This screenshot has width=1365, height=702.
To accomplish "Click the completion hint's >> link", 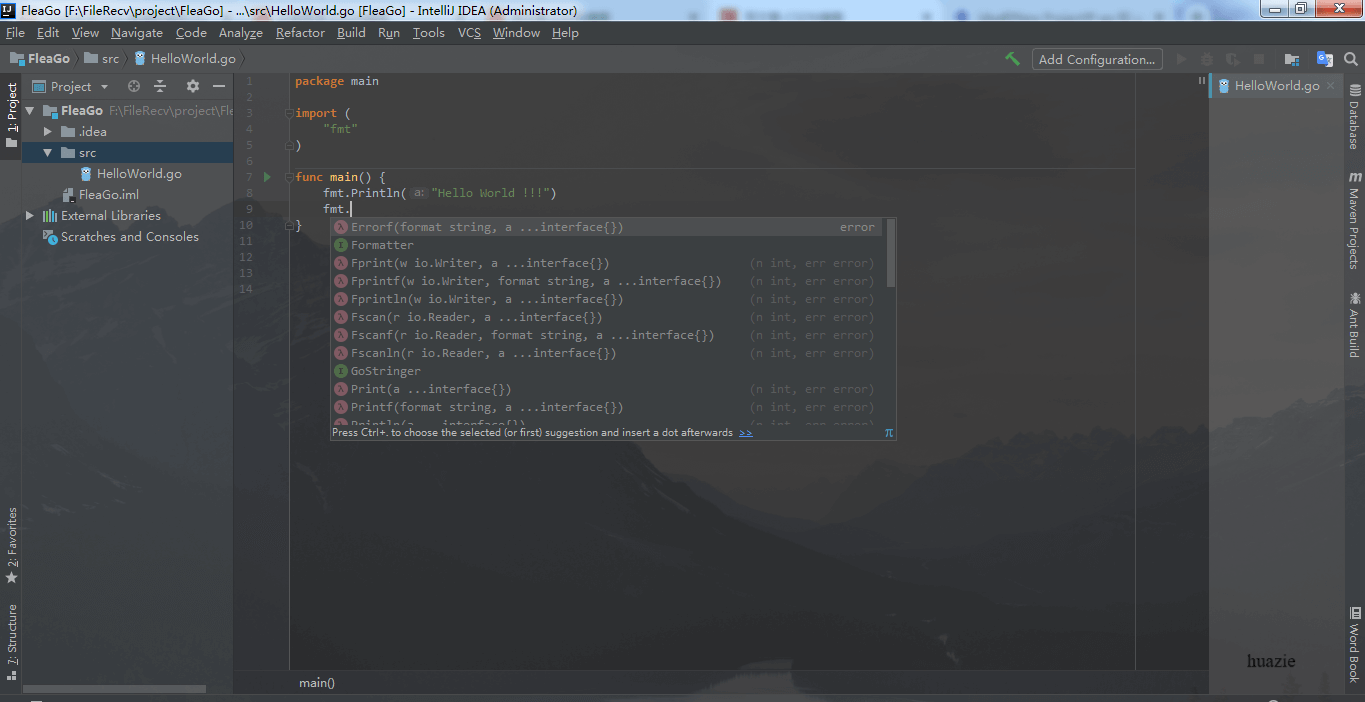I will [x=745, y=433].
